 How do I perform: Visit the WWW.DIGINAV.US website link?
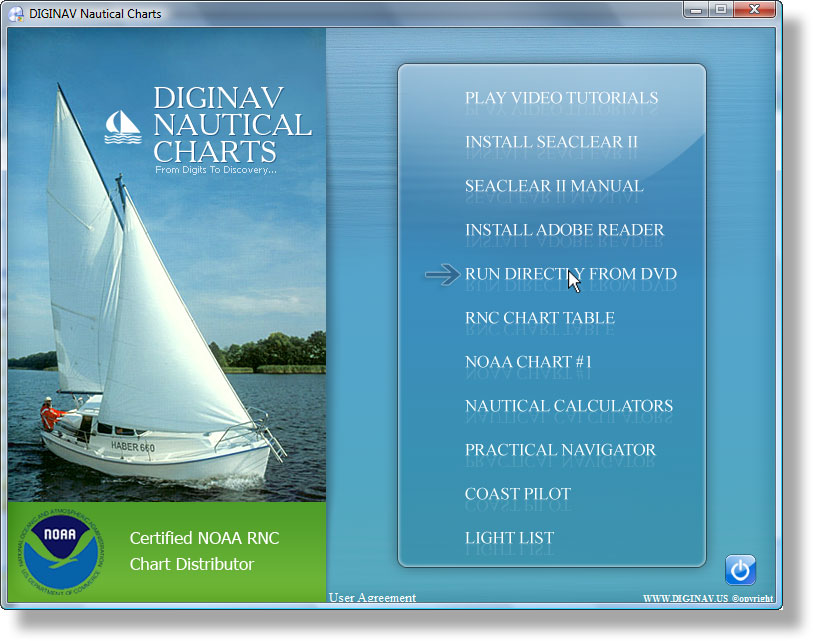pyautogui.click(x=685, y=598)
